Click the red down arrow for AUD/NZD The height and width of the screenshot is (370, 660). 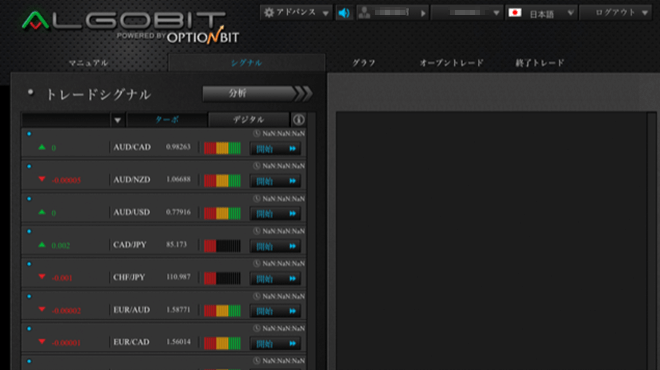pyautogui.click(x=42, y=179)
